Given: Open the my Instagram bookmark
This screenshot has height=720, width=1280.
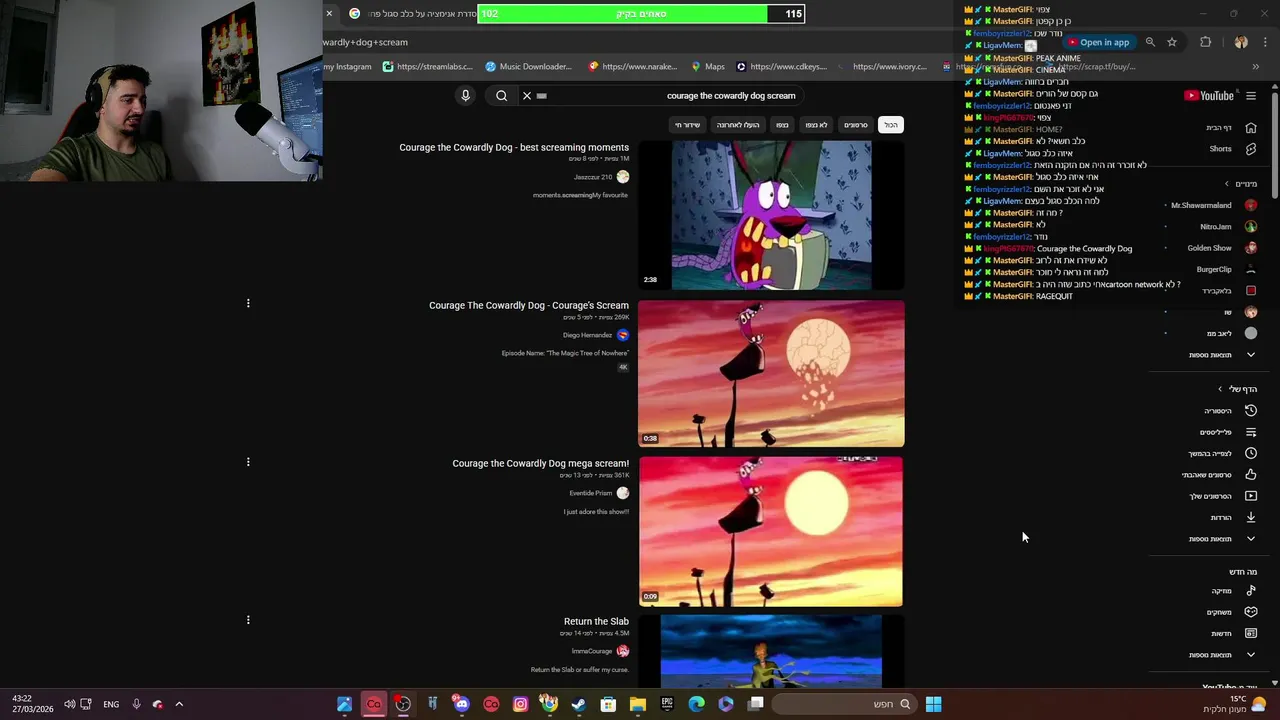Looking at the screenshot, I should (347, 67).
